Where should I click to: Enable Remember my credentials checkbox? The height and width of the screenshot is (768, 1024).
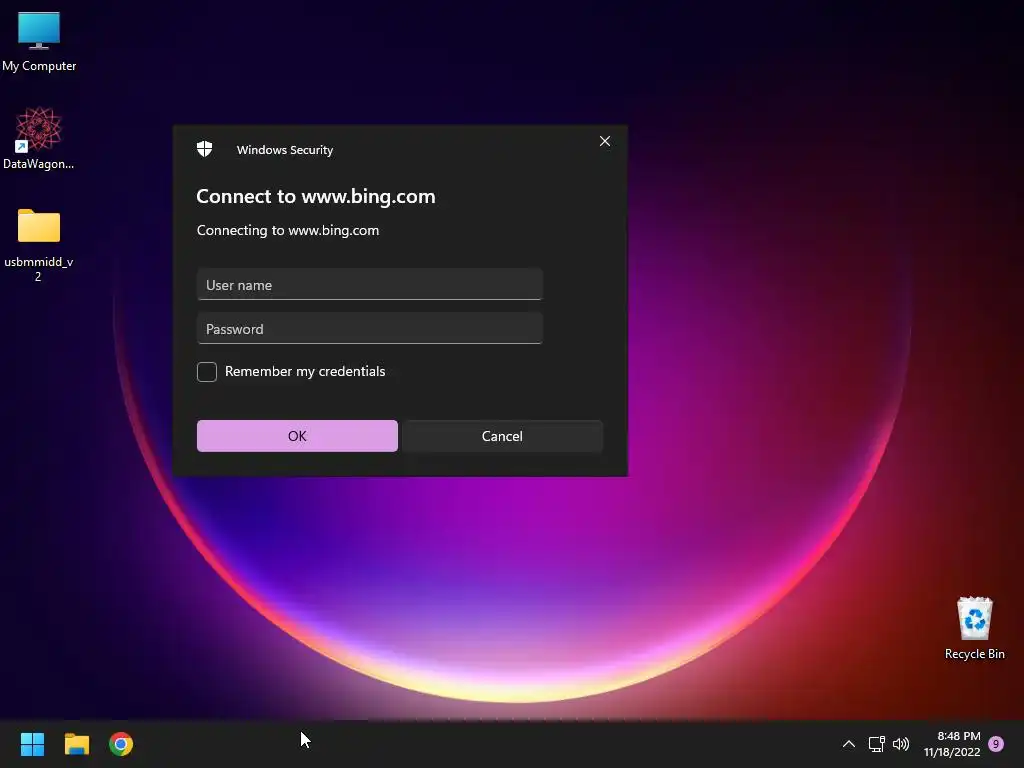tap(207, 372)
